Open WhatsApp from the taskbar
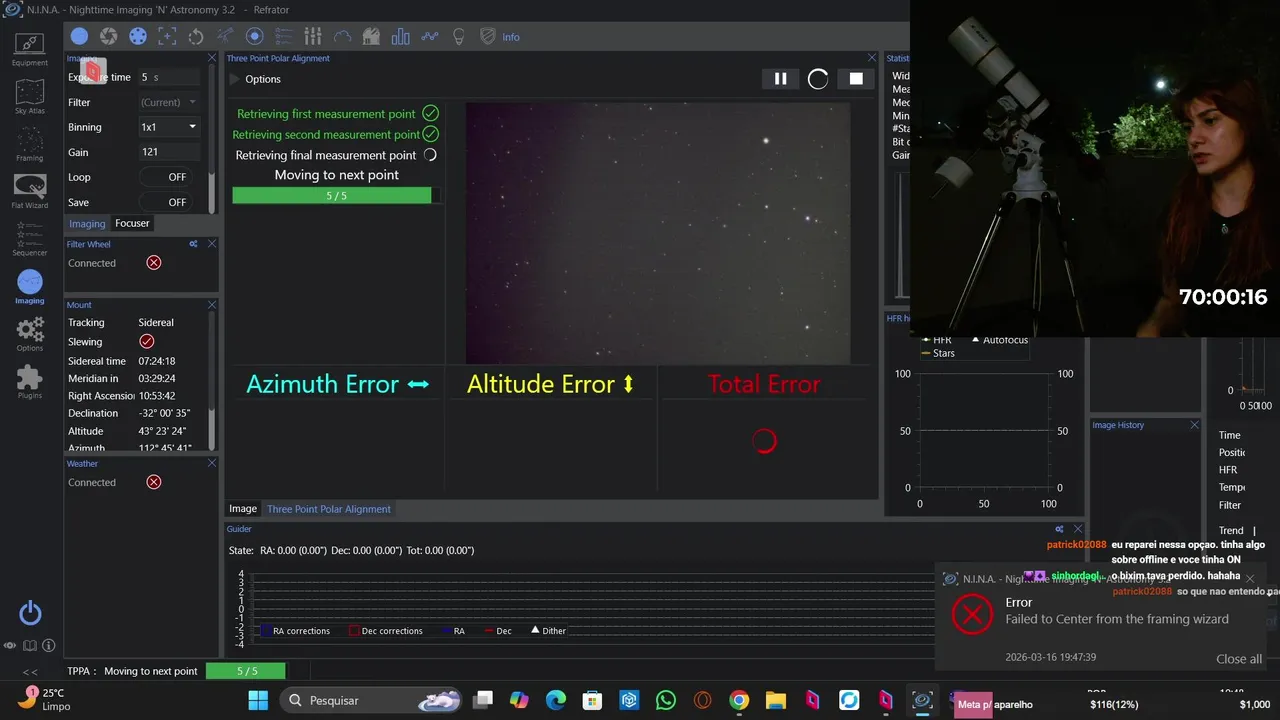This screenshot has width=1280, height=720. click(x=666, y=700)
